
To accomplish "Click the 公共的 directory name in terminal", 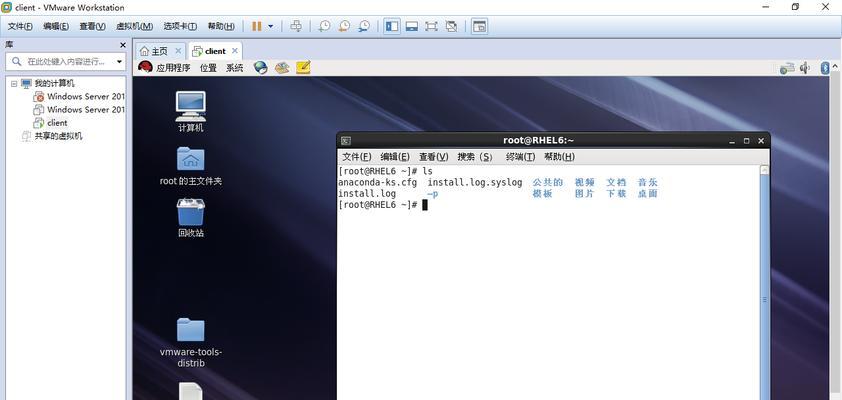I will click(x=548, y=183).
